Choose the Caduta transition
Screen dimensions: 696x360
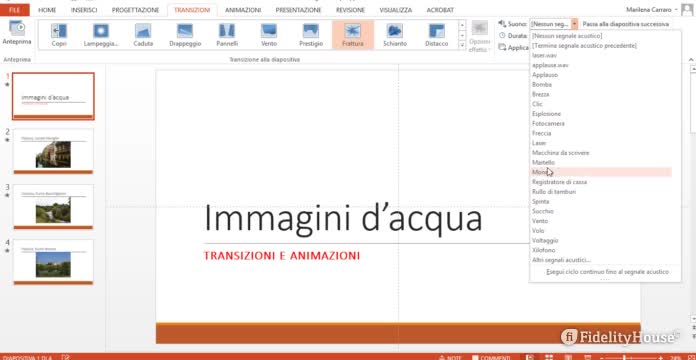pyautogui.click(x=143, y=34)
